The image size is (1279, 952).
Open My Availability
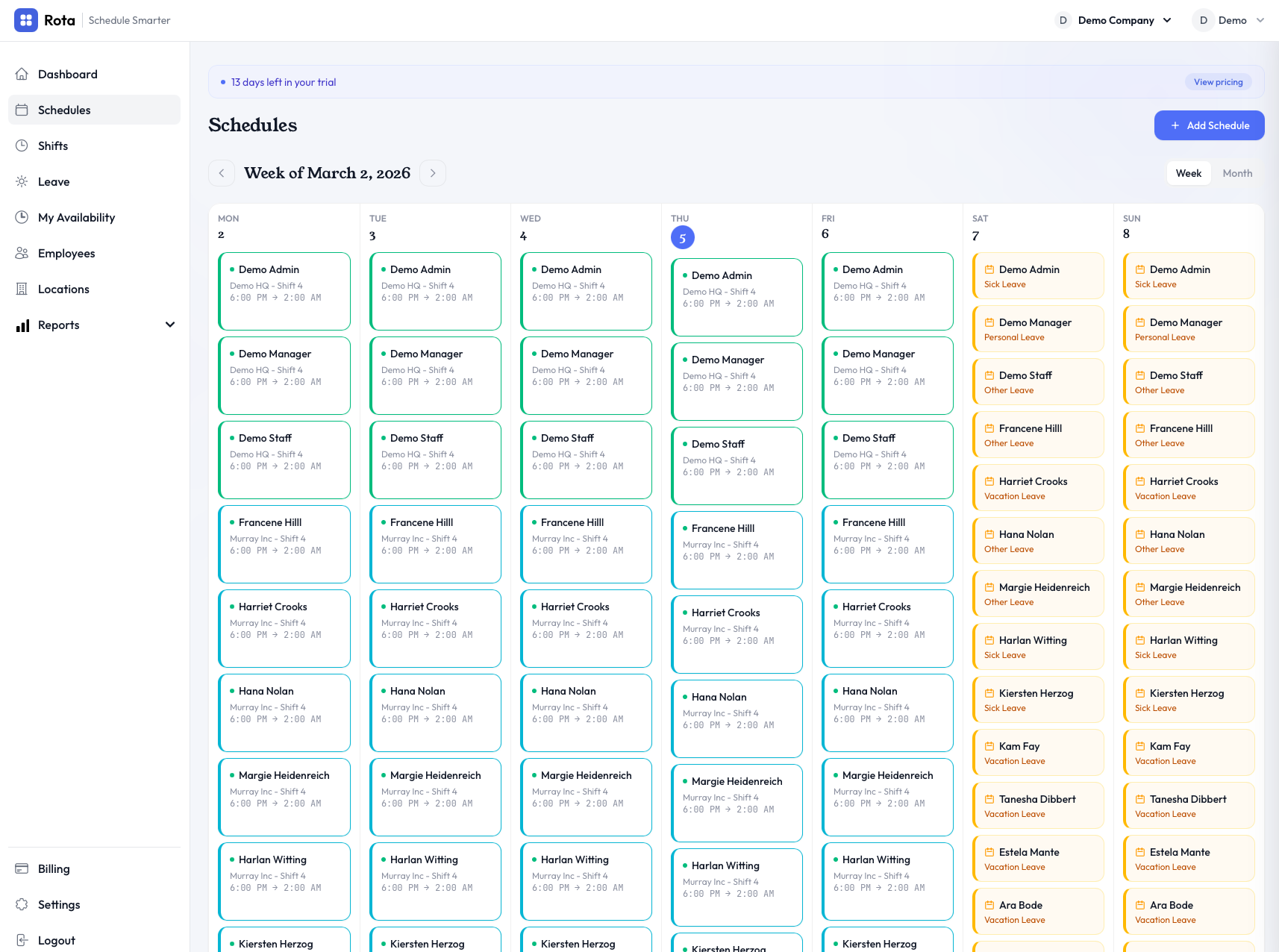click(76, 217)
